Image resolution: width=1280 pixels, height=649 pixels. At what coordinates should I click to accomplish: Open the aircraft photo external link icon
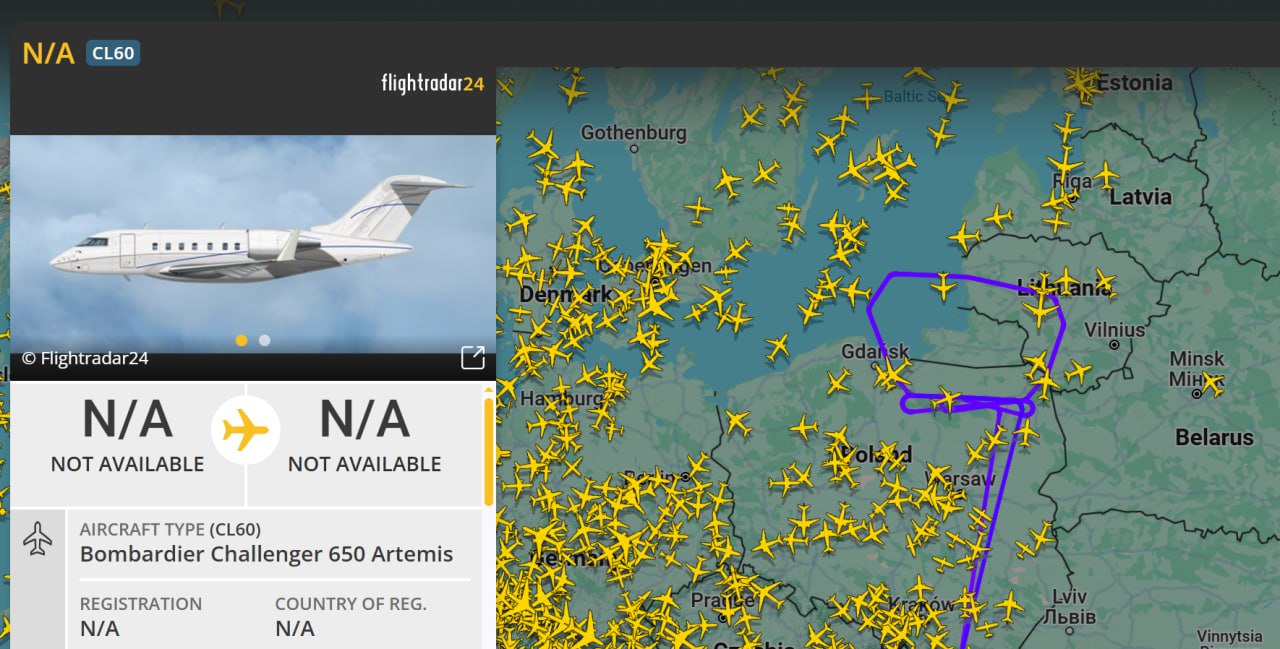click(472, 357)
